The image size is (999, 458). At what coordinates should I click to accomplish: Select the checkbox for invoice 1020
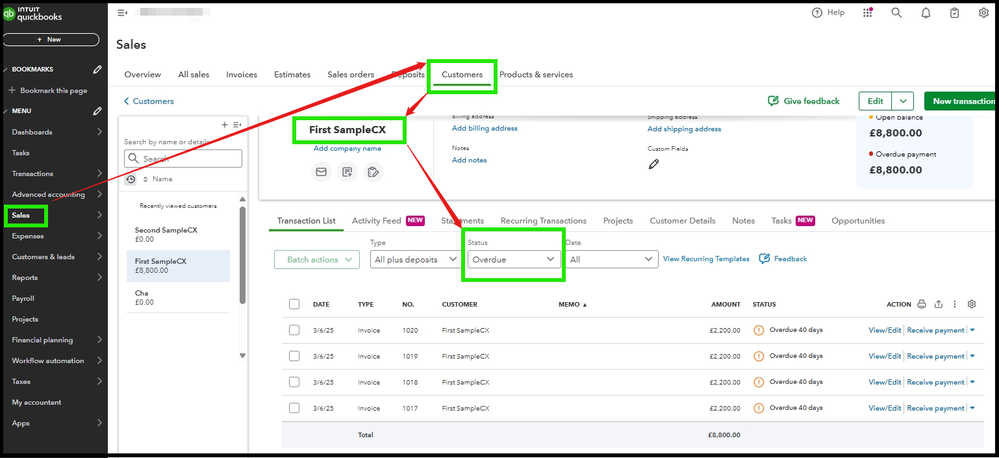pos(294,330)
